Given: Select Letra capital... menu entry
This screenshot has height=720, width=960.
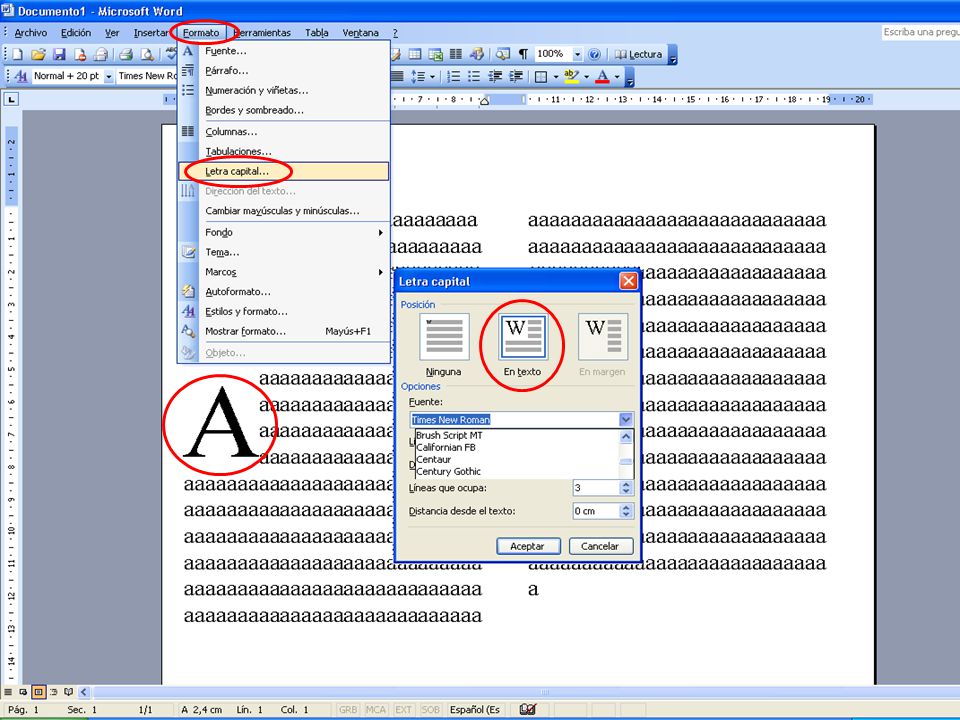Looking at the screenshot, I should click(284, 171).
